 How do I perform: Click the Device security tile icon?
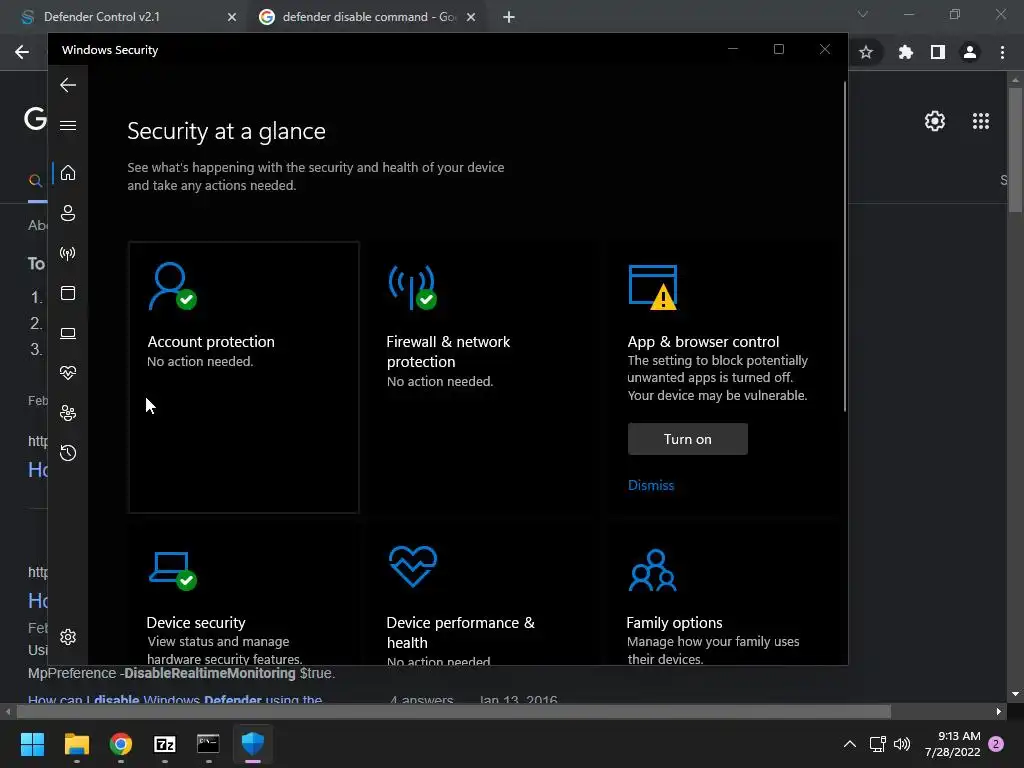coord(172,571)
